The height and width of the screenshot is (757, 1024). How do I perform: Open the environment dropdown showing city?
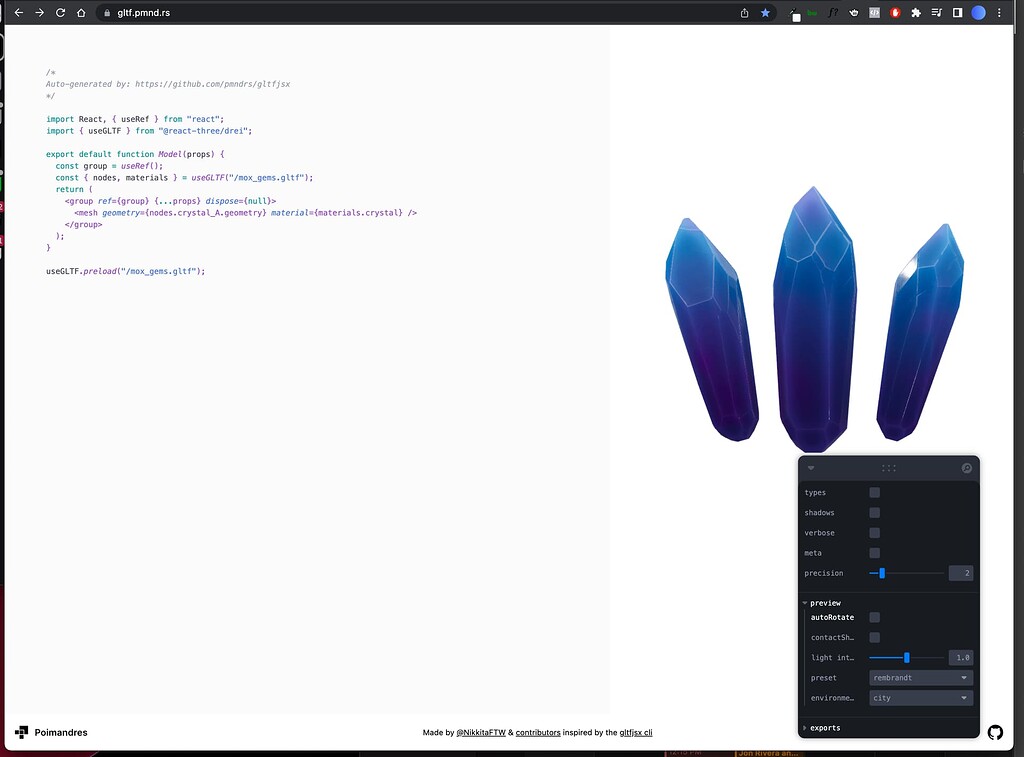point(919,697)
